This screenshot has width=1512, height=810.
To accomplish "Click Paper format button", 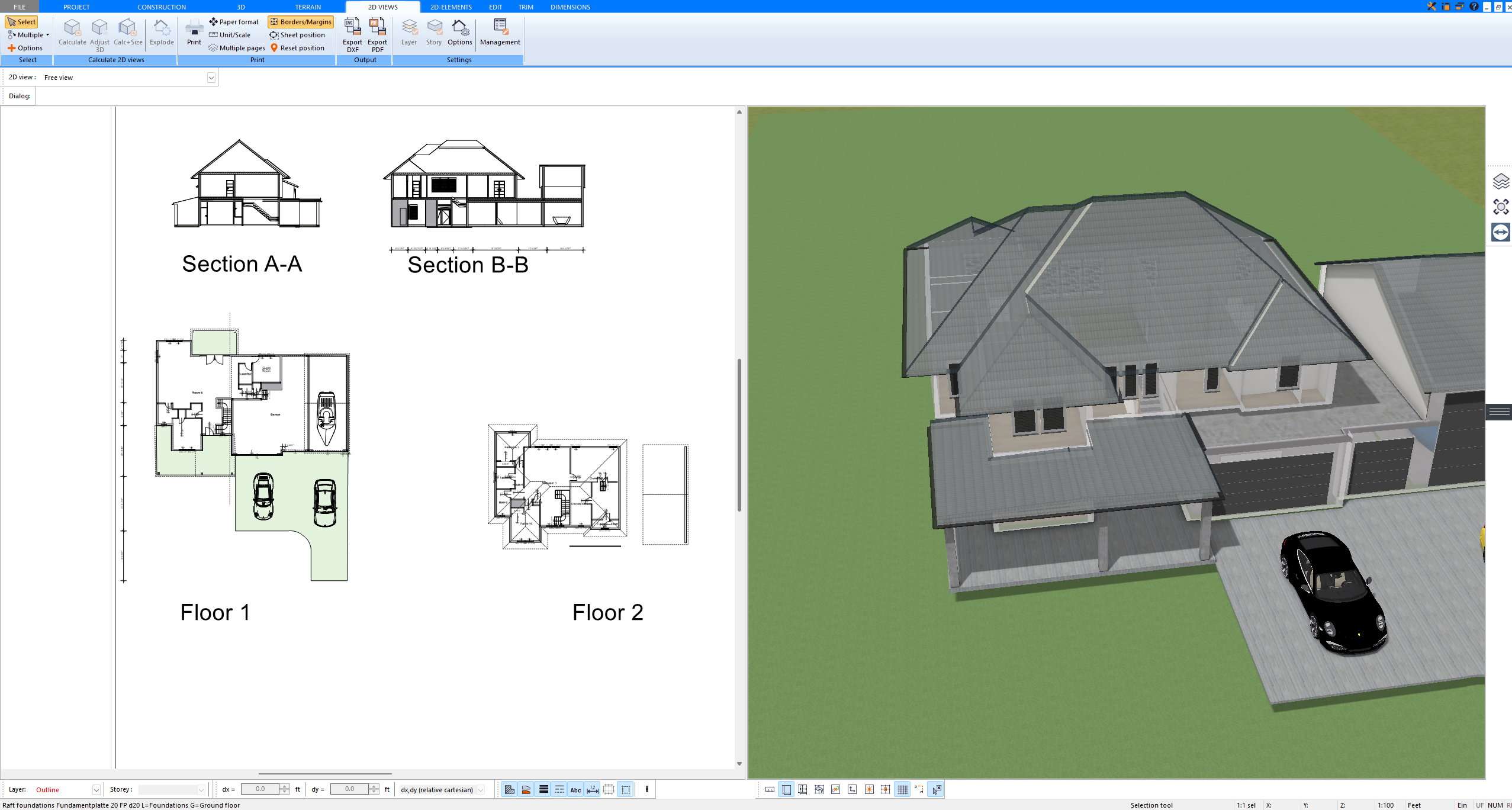I will click(234, 22).
